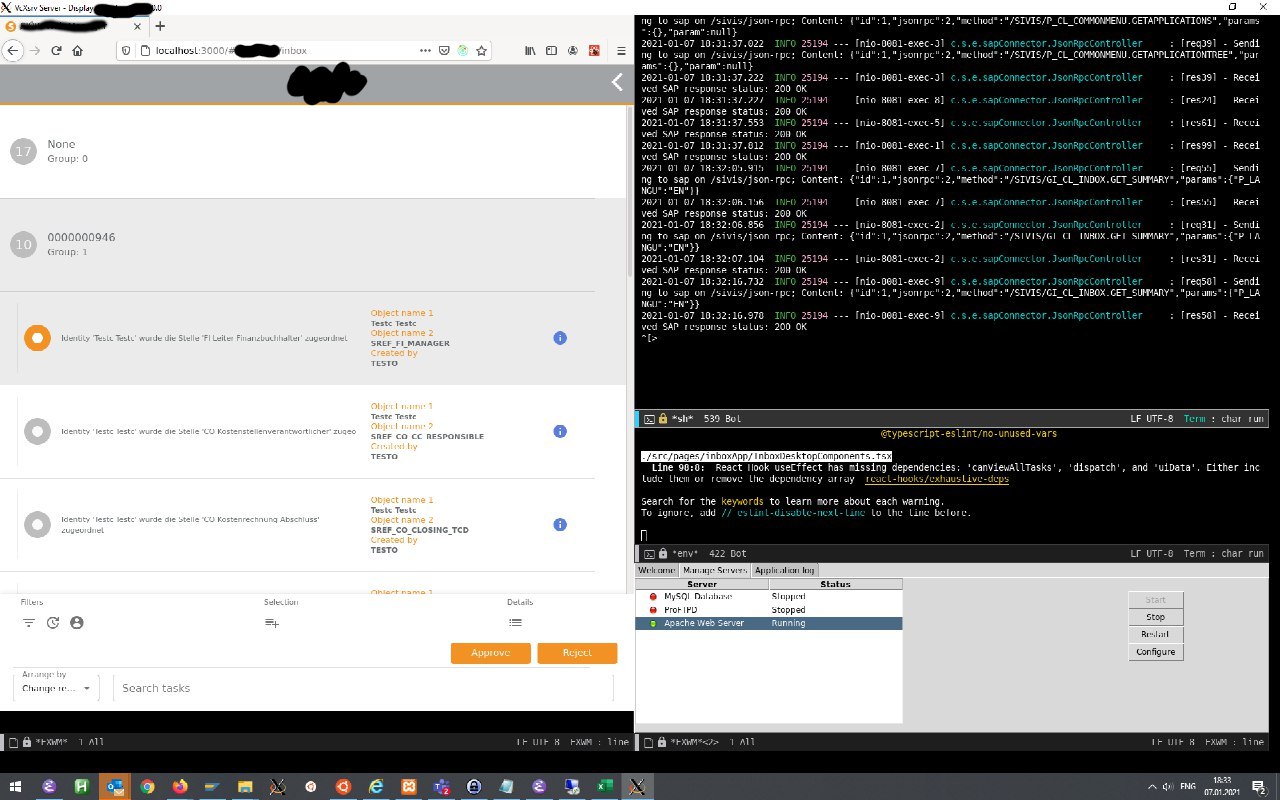Screen dimensions: 1280x800
Task: Click the green extension icon in URL bar
Action: 464,50
